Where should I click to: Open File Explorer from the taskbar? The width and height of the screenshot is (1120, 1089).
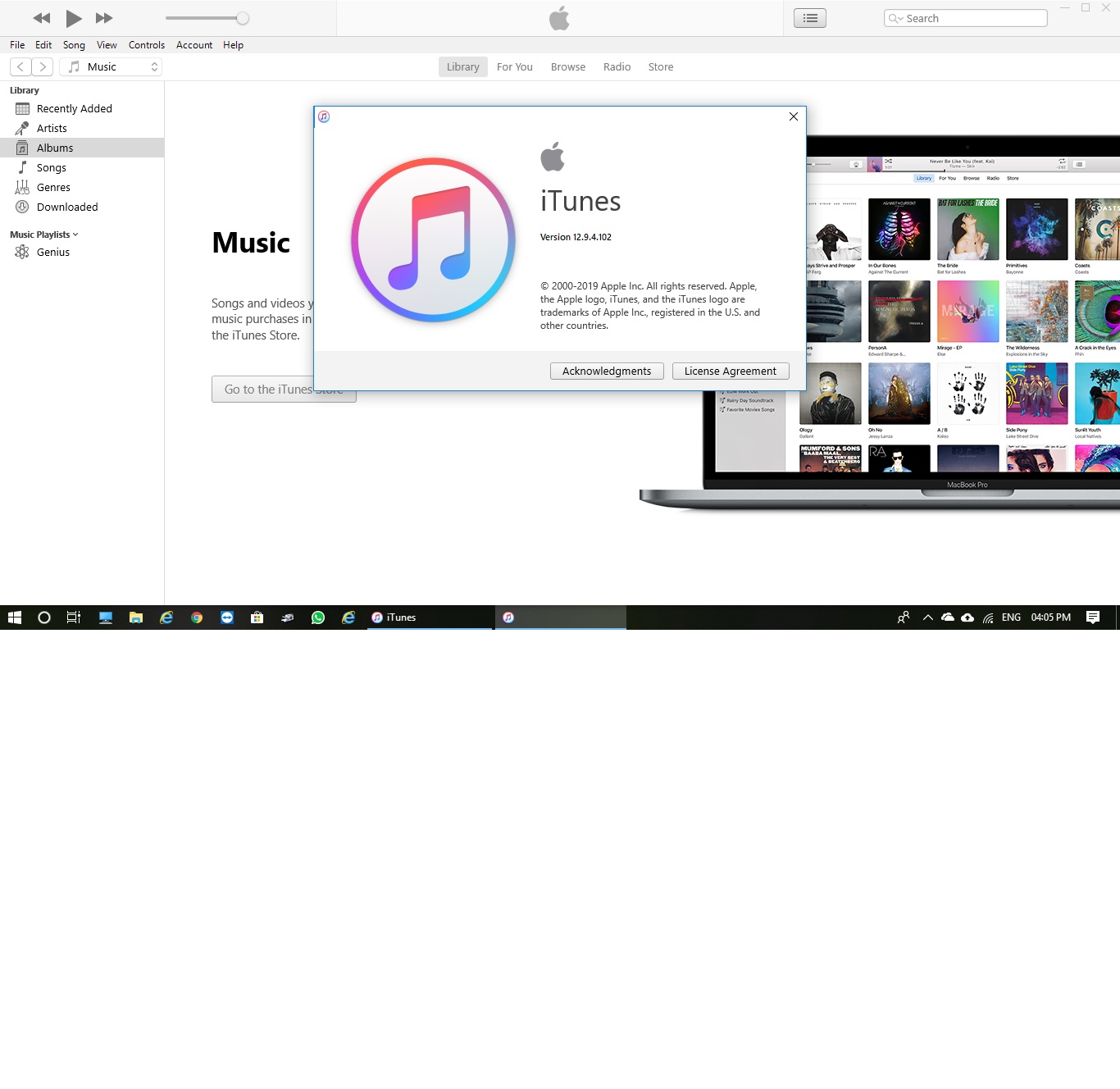coord(136,617)
